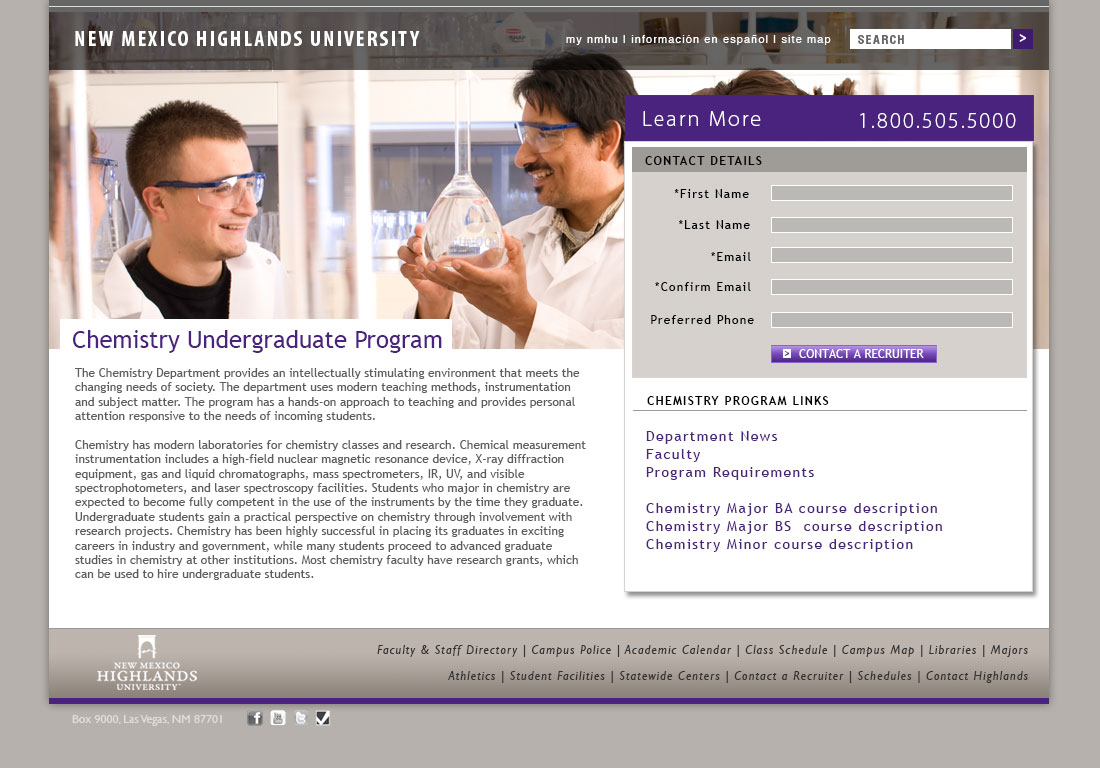Click the New Mexico Highlands University header title
This screenshot has width=1100, height=768.
(247, 39)
